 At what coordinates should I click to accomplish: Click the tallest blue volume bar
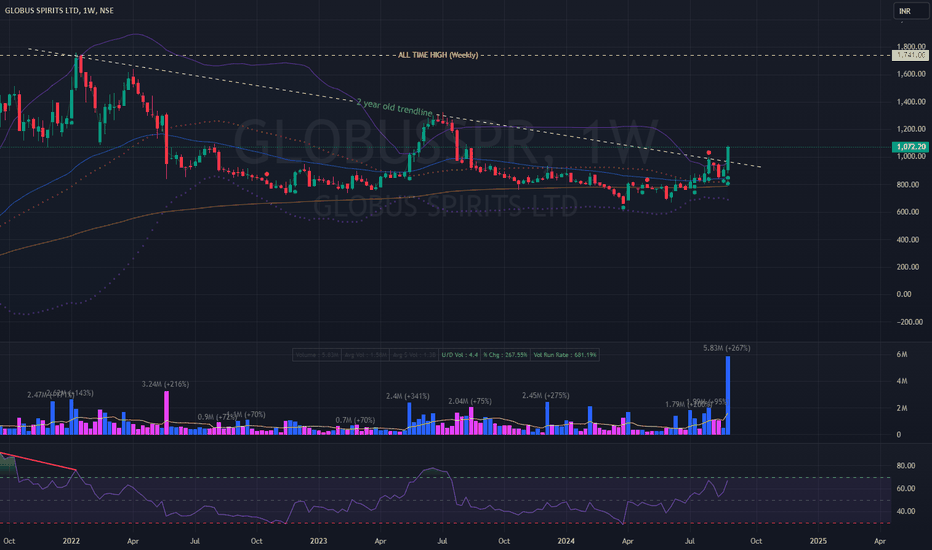(728, 395)
